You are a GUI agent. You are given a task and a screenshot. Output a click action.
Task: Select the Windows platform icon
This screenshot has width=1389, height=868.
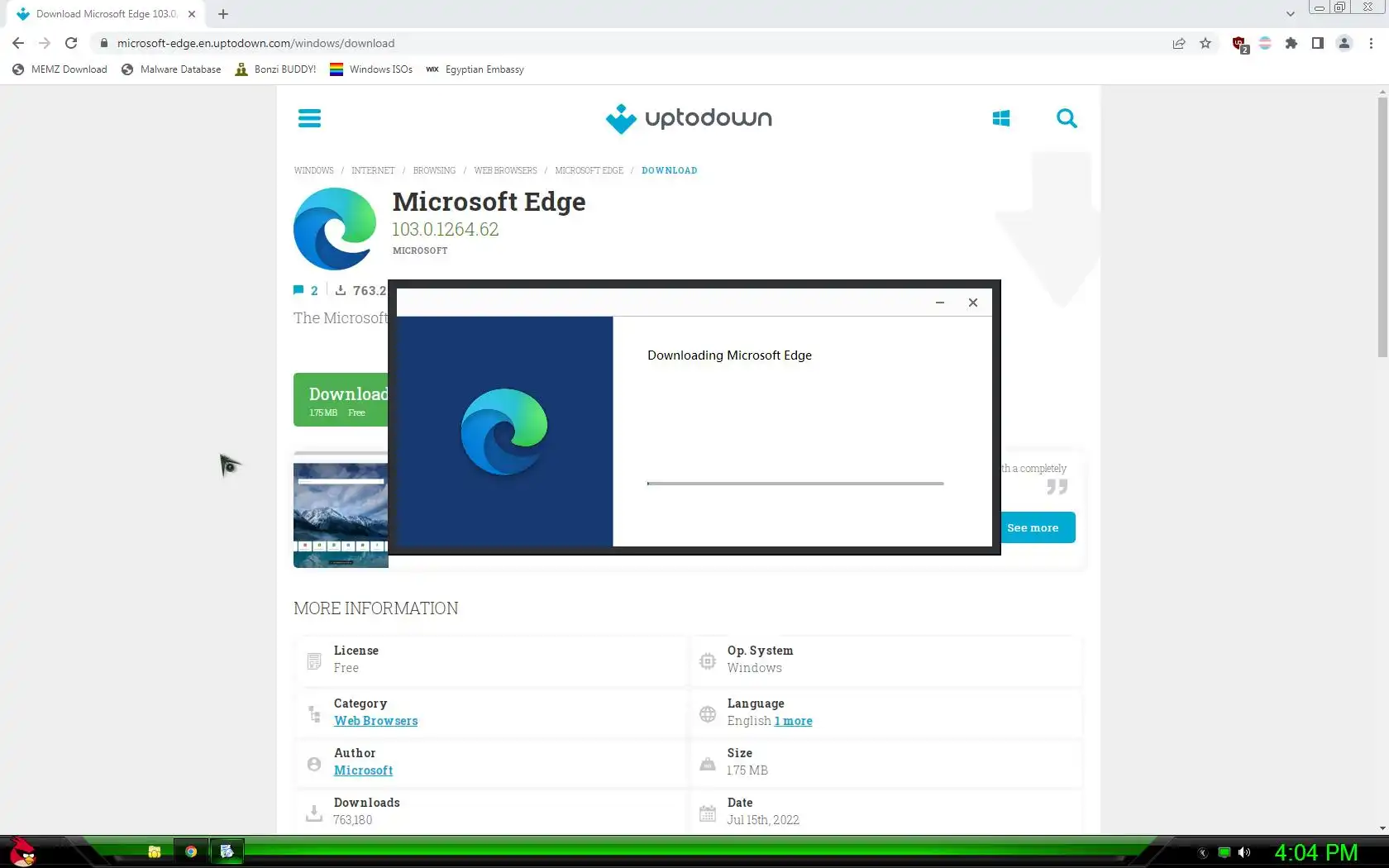coord(1000,118)
